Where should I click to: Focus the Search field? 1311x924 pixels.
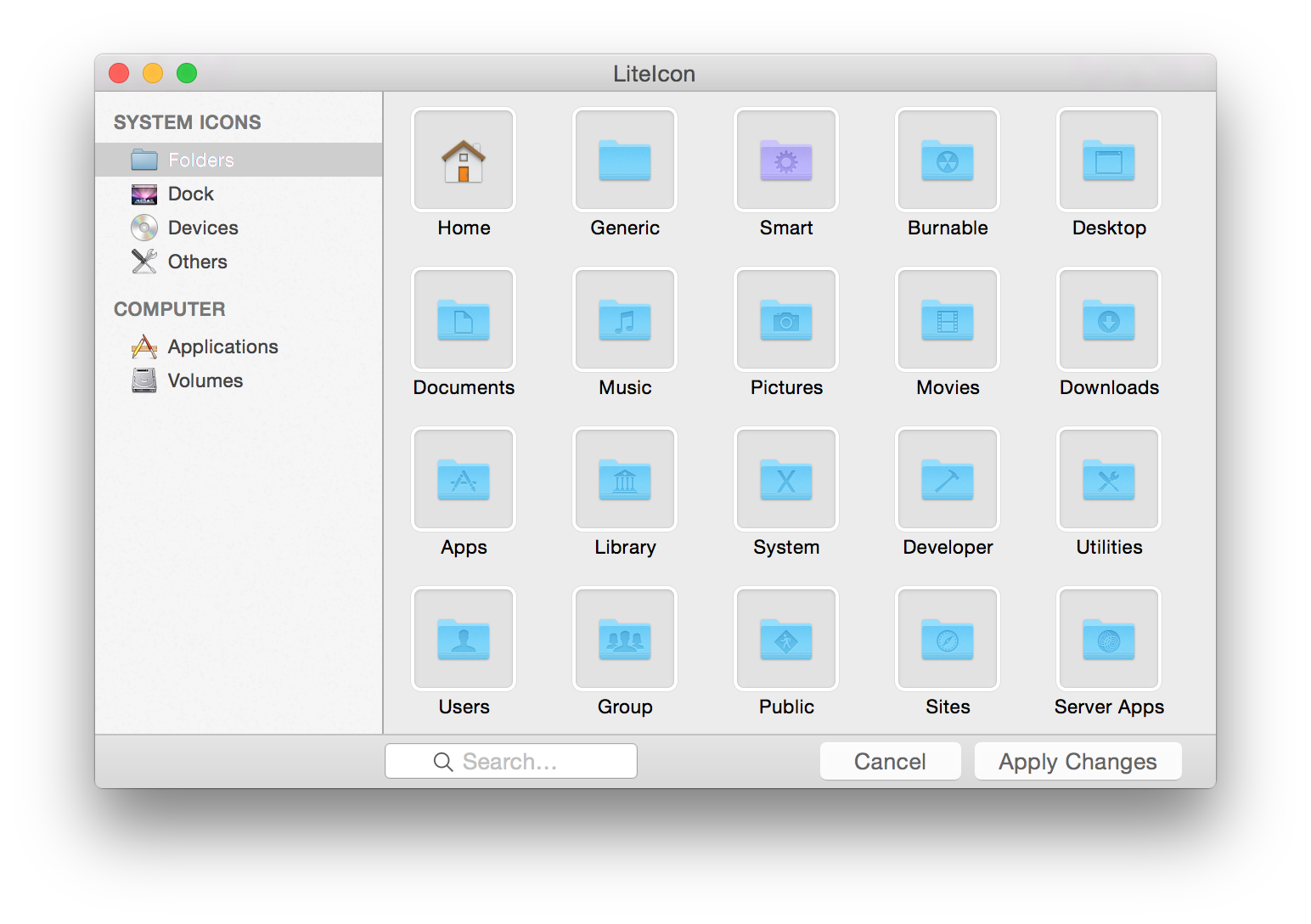pos(511,761)
